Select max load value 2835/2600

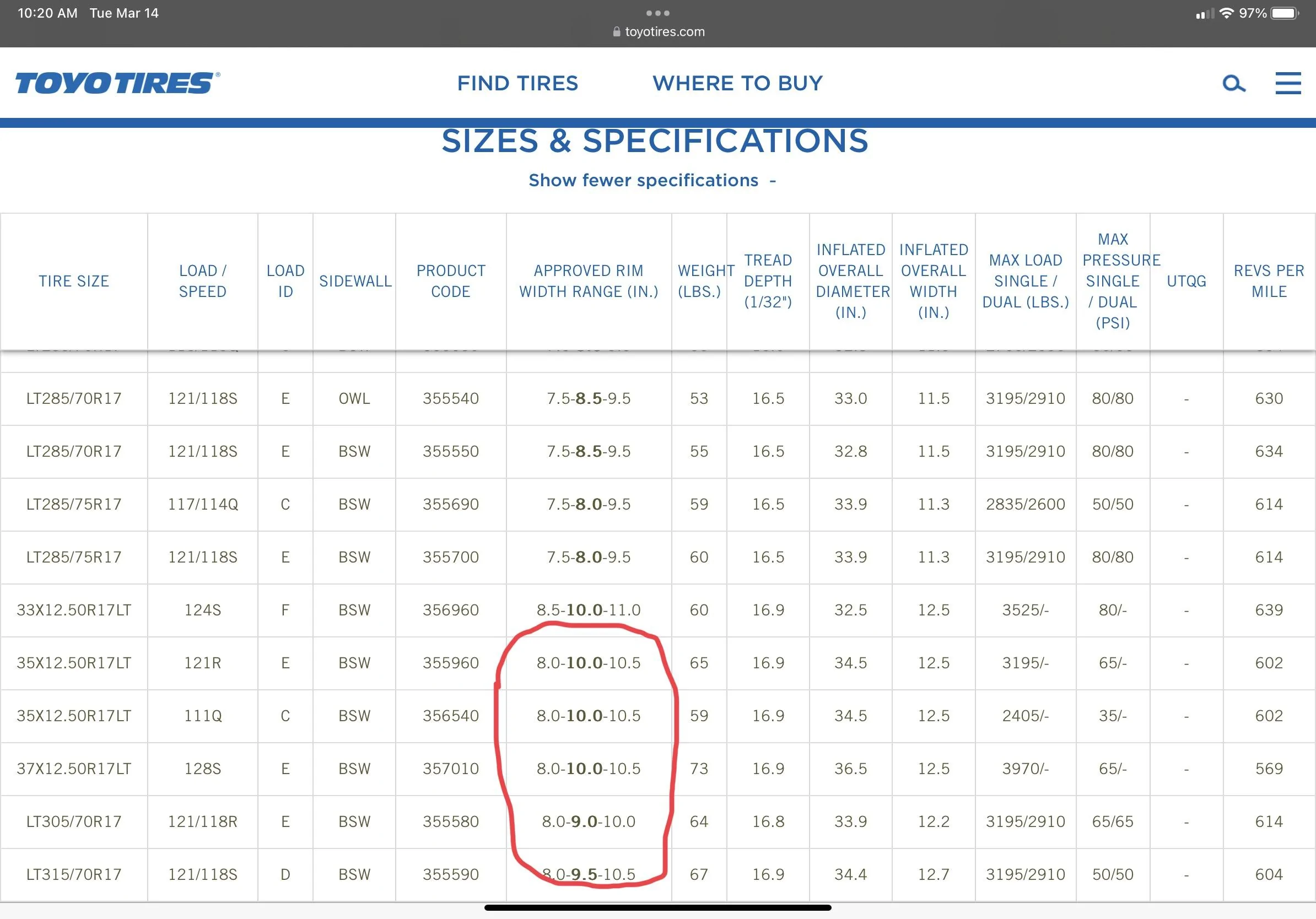1026,504
